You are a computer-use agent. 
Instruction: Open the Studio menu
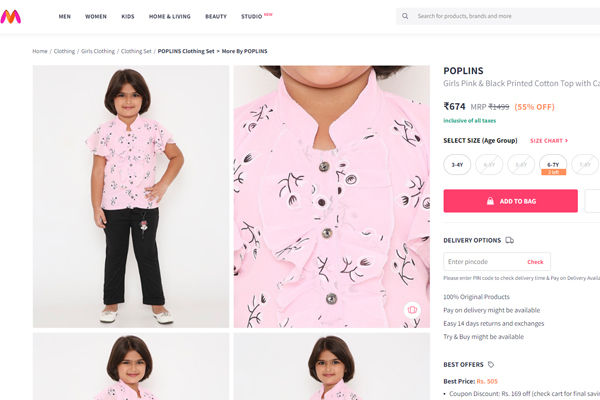tap(252, 16)
